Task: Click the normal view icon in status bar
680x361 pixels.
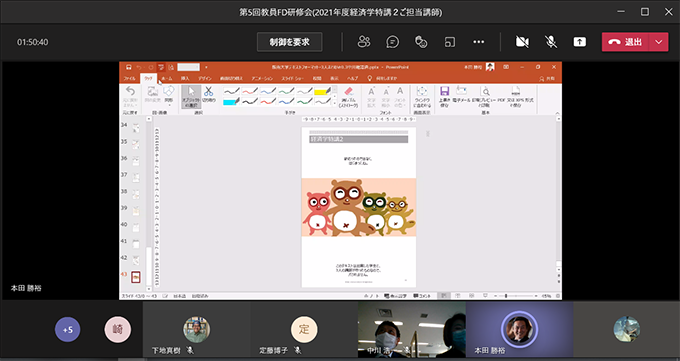Action: (443, 296)
